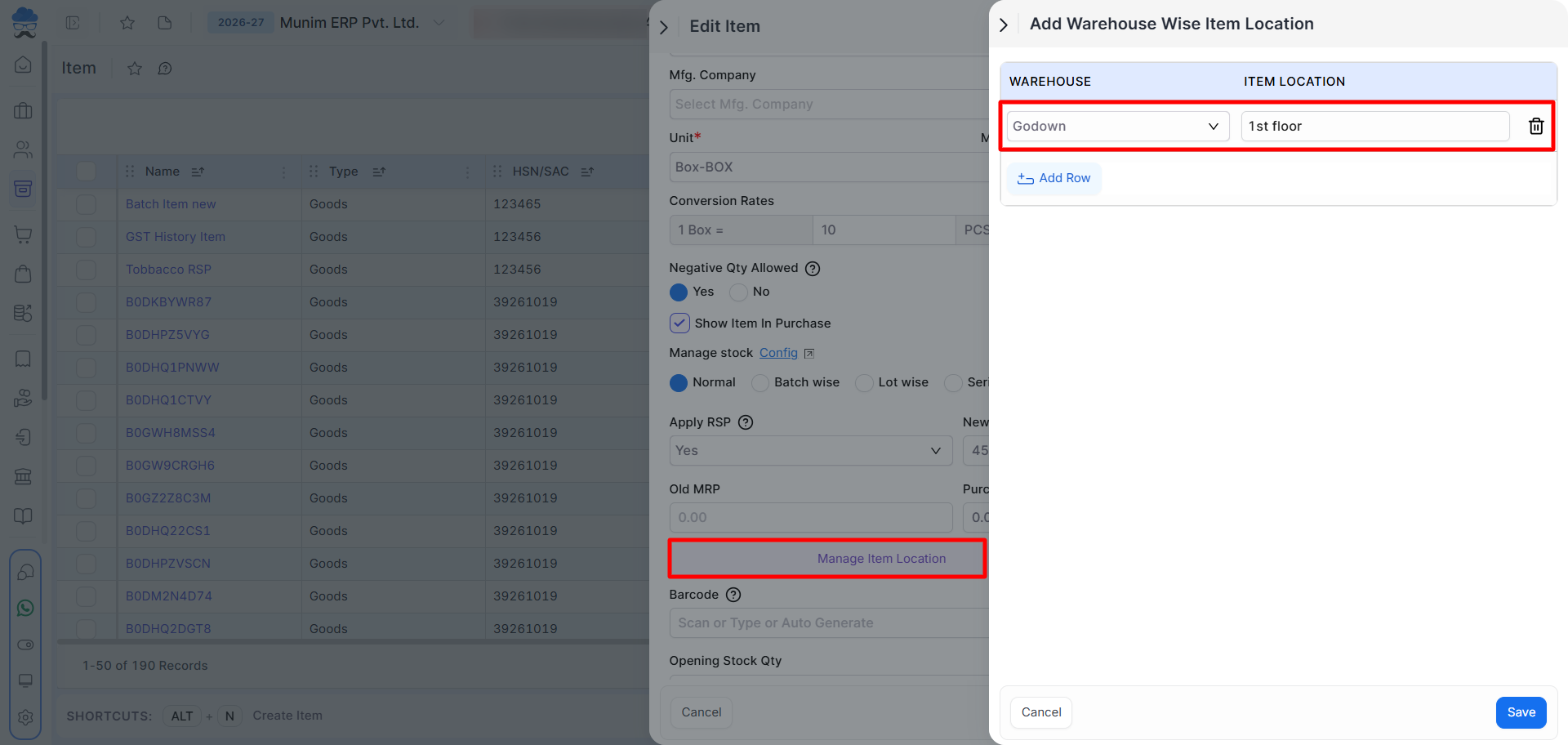Toggle the sidebar collapse icon
This screenshot has width=1568, height=745.
[73, 23]
